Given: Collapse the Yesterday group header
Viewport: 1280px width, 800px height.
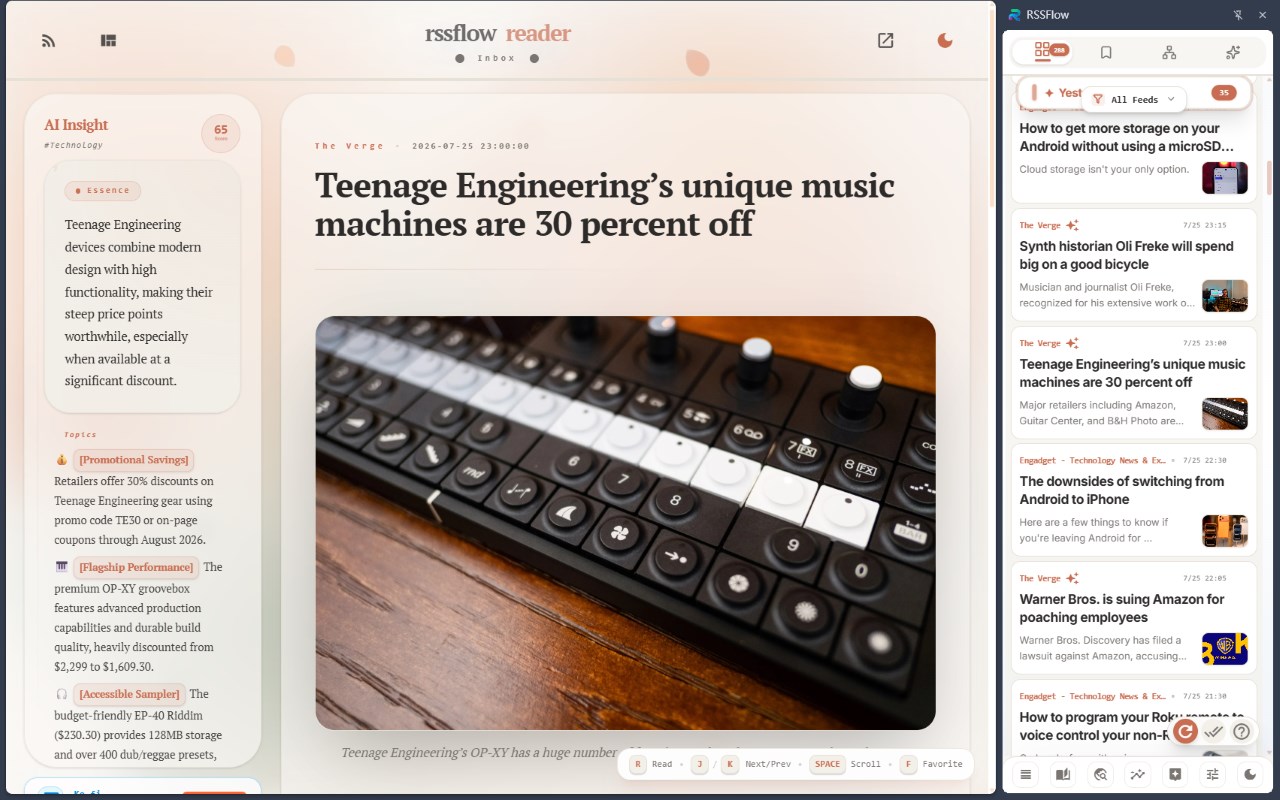Looking at the screenshot, I should [x=1134, y=93].
